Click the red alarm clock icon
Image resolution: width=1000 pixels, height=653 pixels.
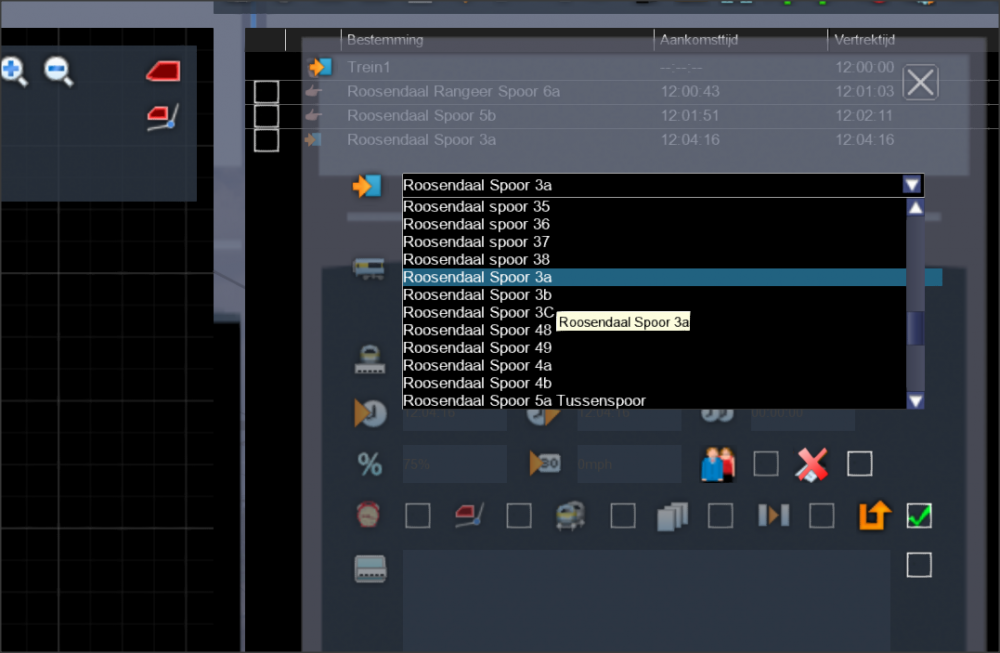[369, 516]
